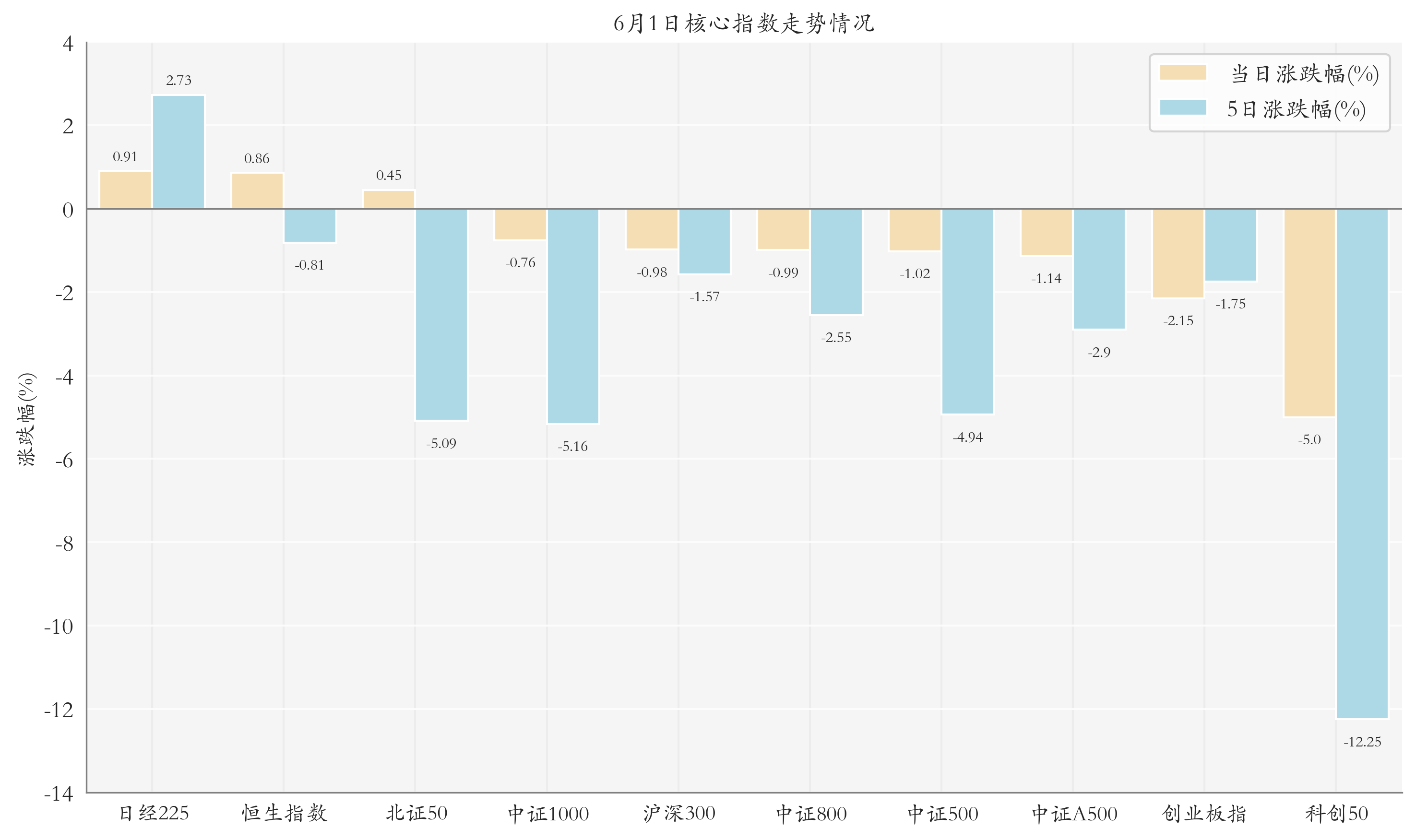This screenshot has height=840, width=1416.
Task: Click the blue bar labeled -5.09
Action: tap(441, 315)
